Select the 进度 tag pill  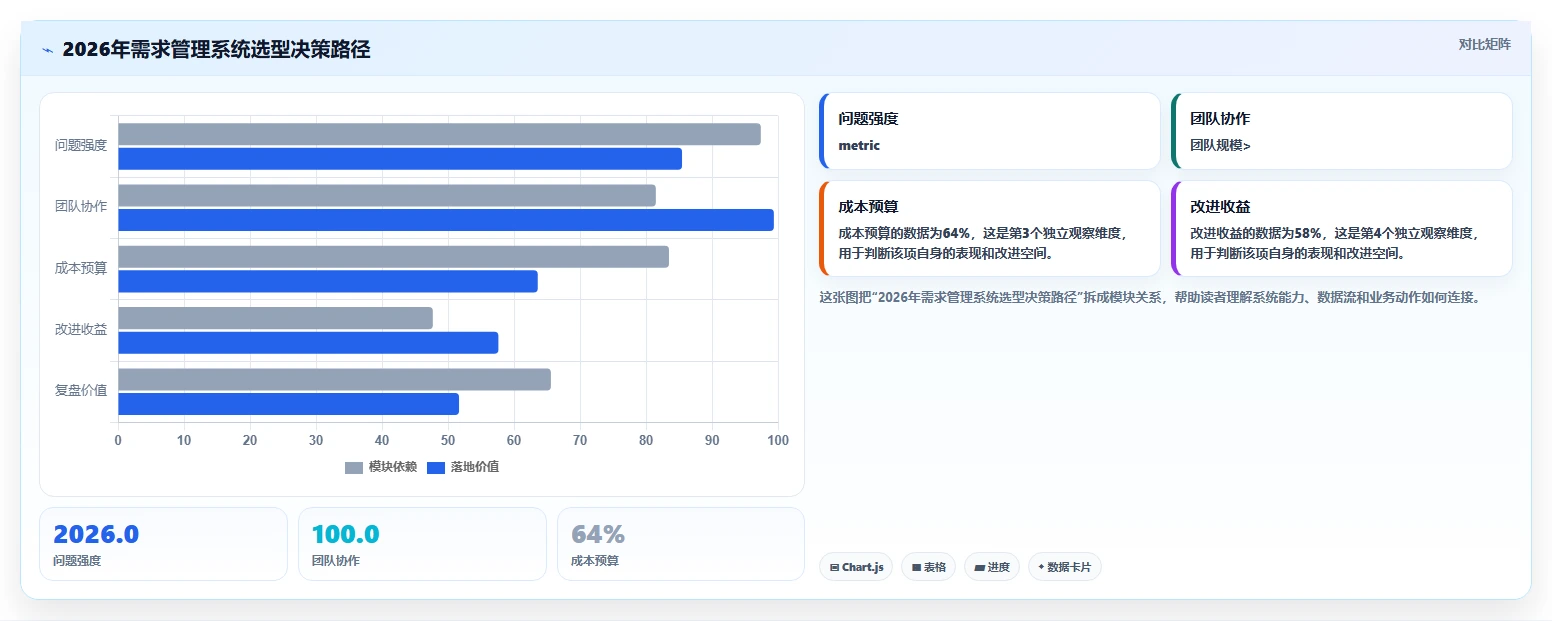coord(992,567)
